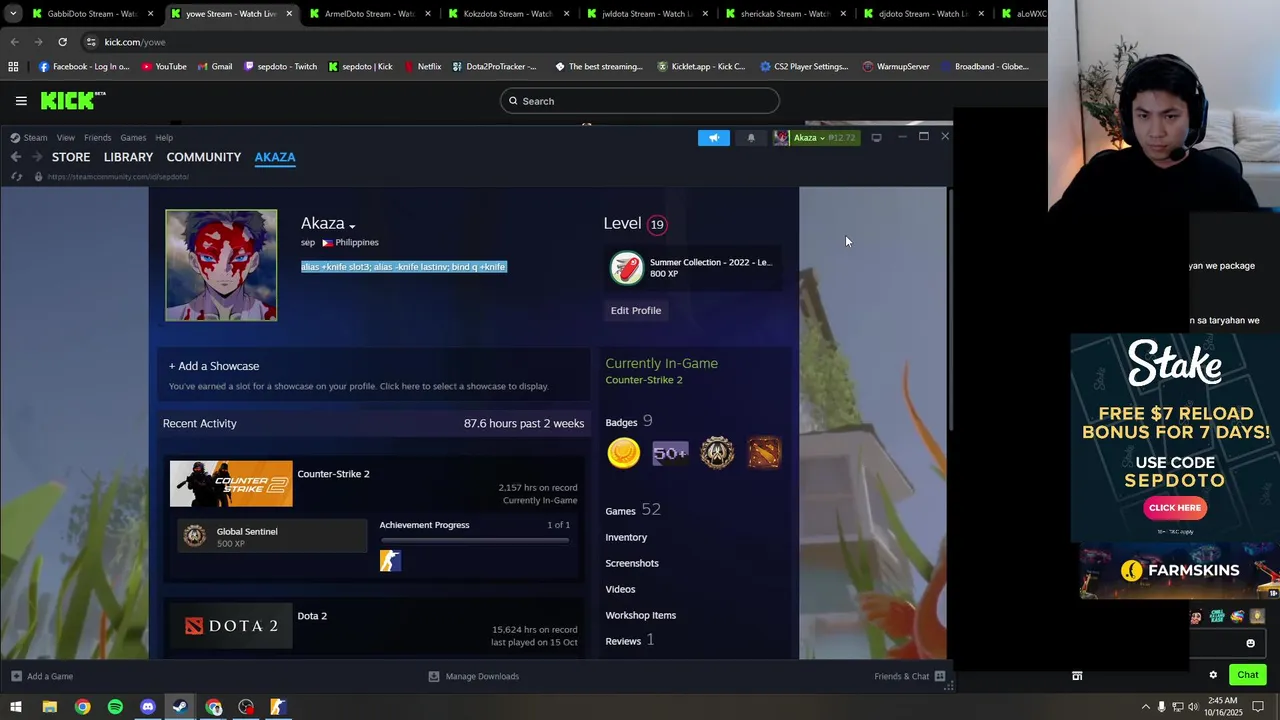Click the Kick search field

640,101
